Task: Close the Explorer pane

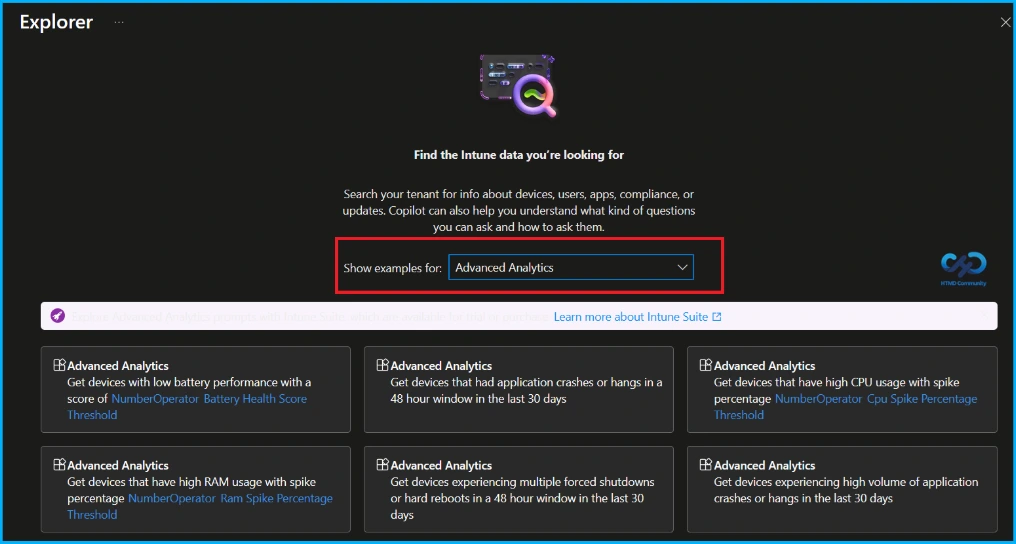Action: click(x=1006, y=23)
